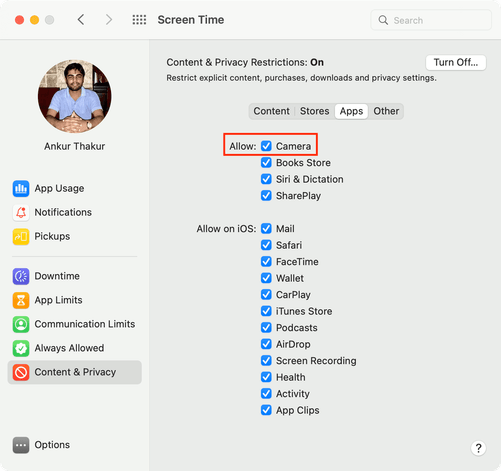
Task: Open Communication Limits label in sidebar
Action: (85, 324)
